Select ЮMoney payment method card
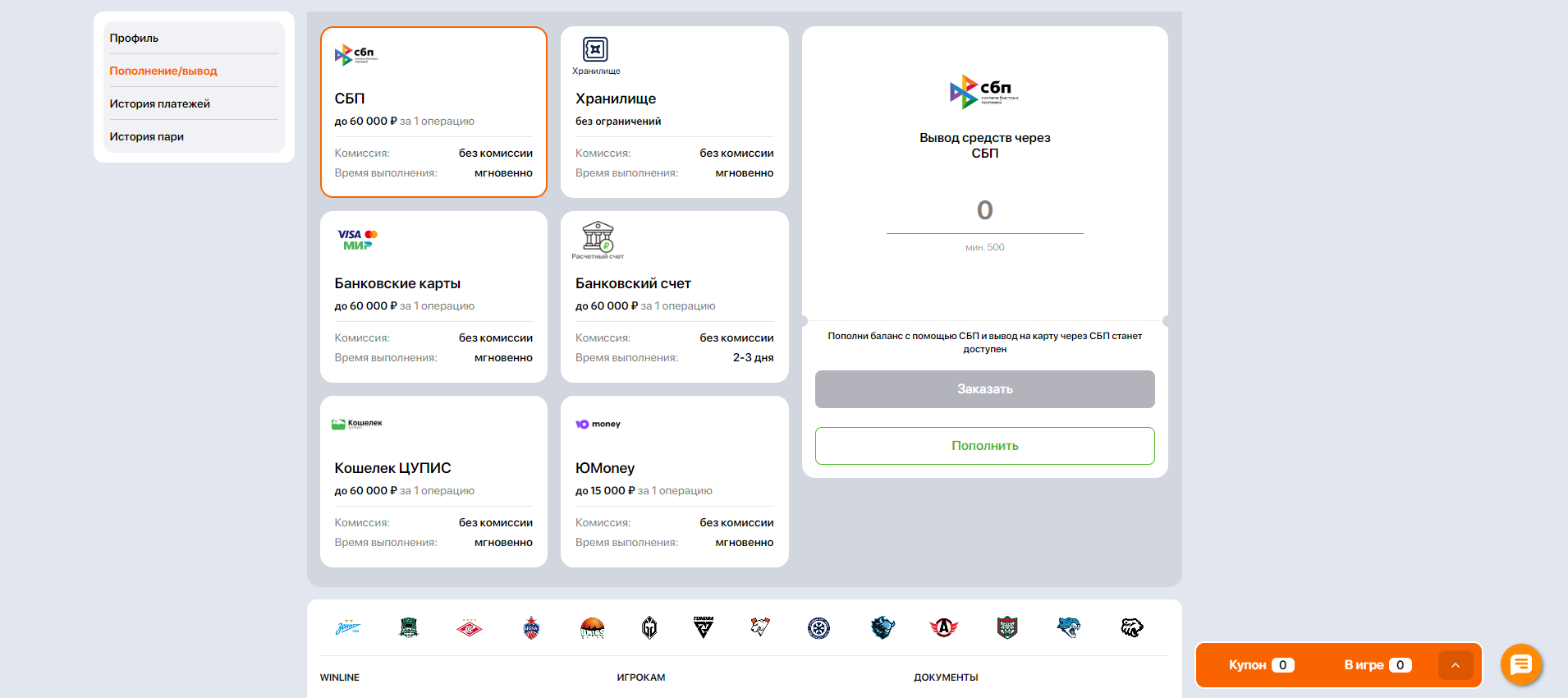 [x=674, y=481]
